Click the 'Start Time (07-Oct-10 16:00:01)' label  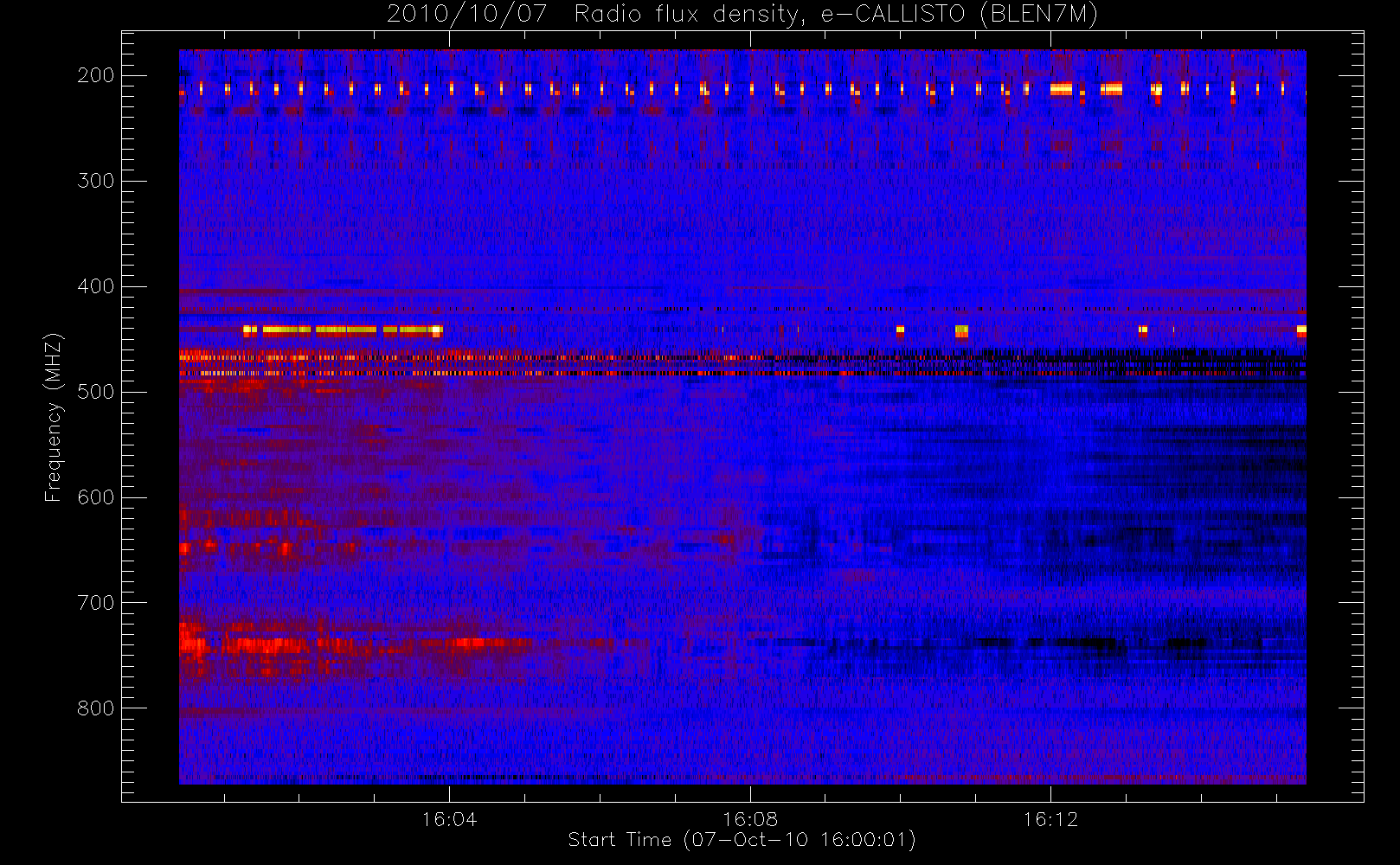coord(742,840)
